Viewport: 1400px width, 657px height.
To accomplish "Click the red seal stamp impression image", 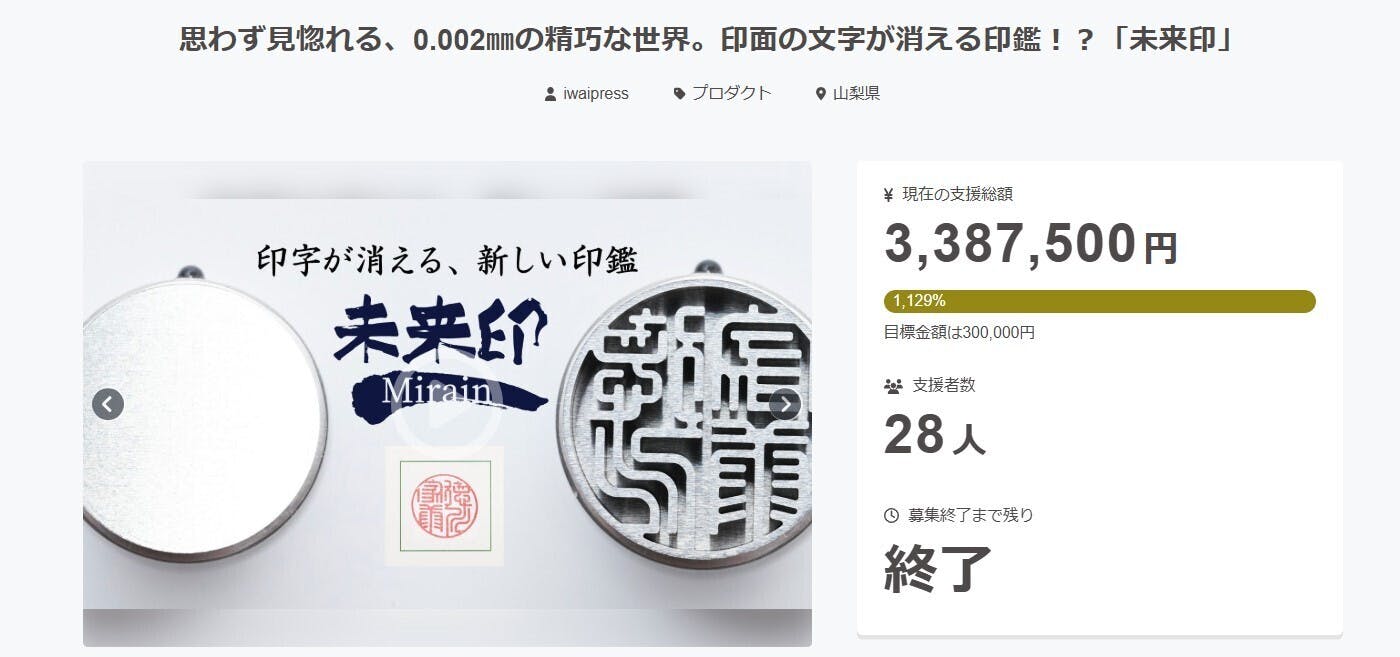I will coord(445,506).
